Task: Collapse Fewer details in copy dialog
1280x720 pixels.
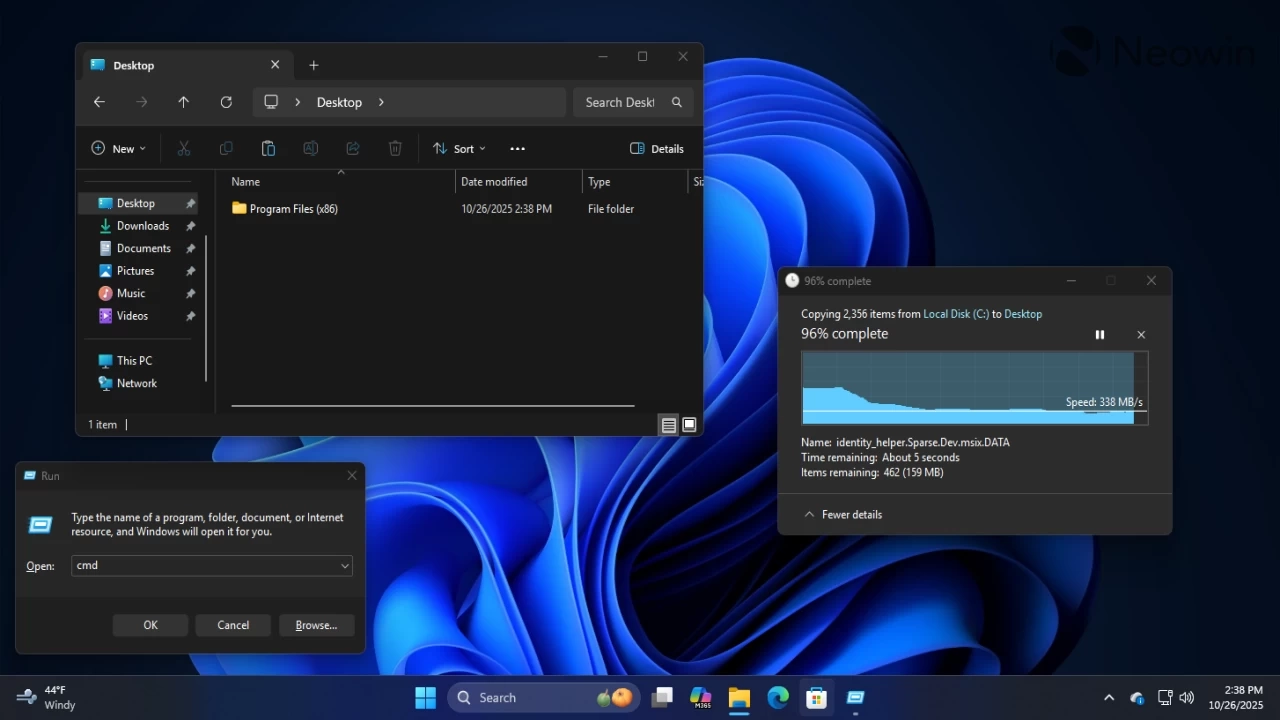Action: pyautogui.click(x=843, y=514)
